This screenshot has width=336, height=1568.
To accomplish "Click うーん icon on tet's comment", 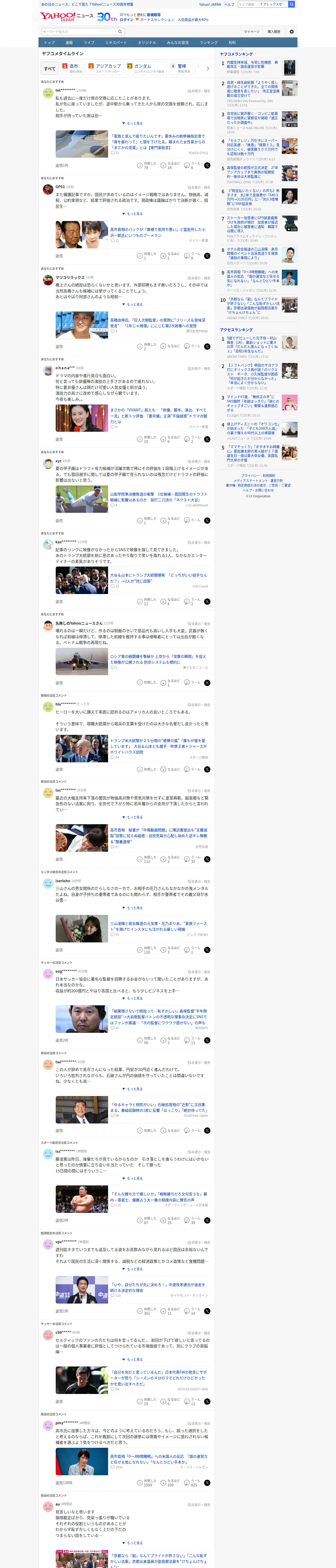I will tap(187, 166).
